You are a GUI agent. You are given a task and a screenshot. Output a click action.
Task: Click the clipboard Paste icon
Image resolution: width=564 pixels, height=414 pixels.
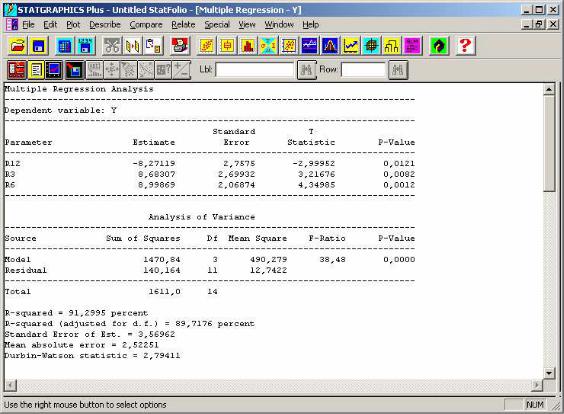(x=153, y=46)
